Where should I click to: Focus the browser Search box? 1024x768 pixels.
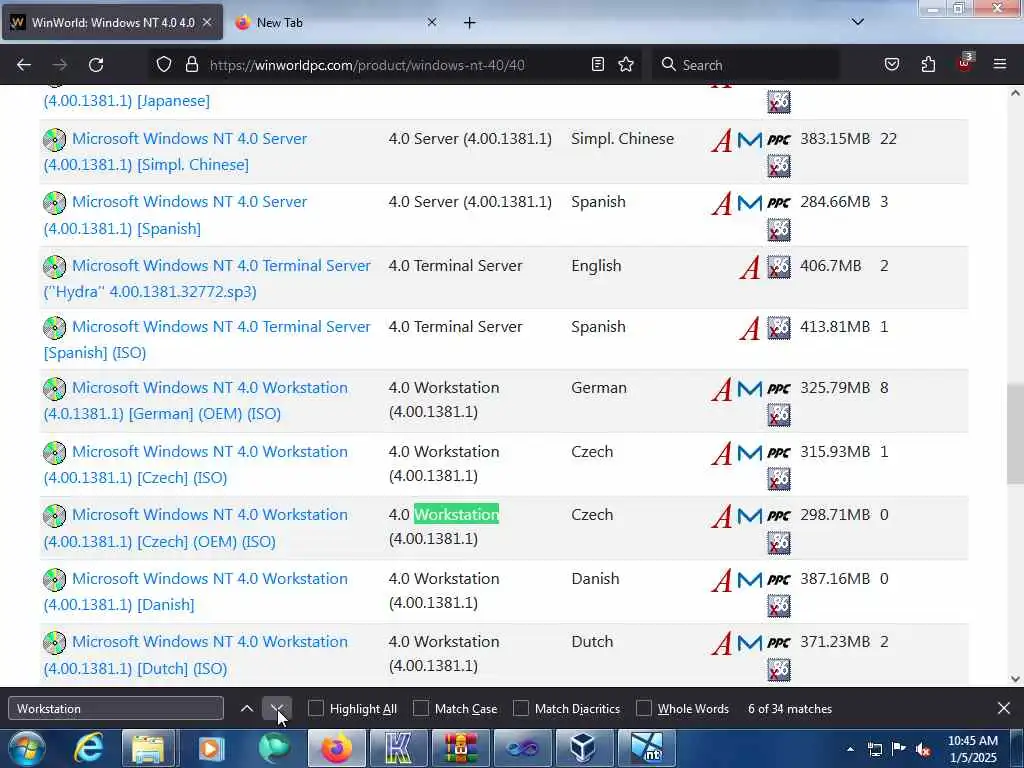pyautogui.click(x=744, y=65)
